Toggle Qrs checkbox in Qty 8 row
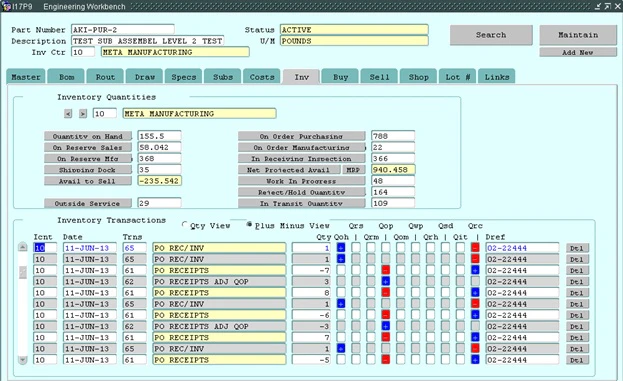This screenshot has height=381, width=623. [356, 292]
